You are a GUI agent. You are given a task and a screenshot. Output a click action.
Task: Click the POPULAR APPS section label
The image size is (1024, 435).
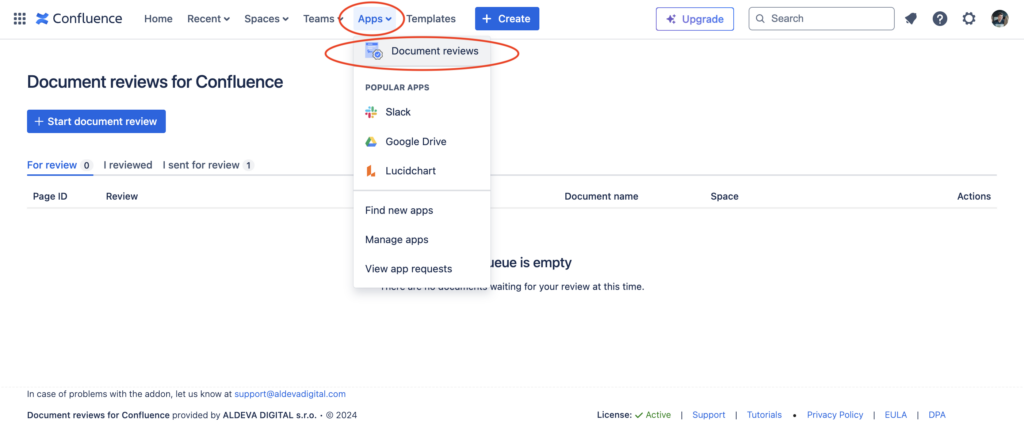[397, 88]
